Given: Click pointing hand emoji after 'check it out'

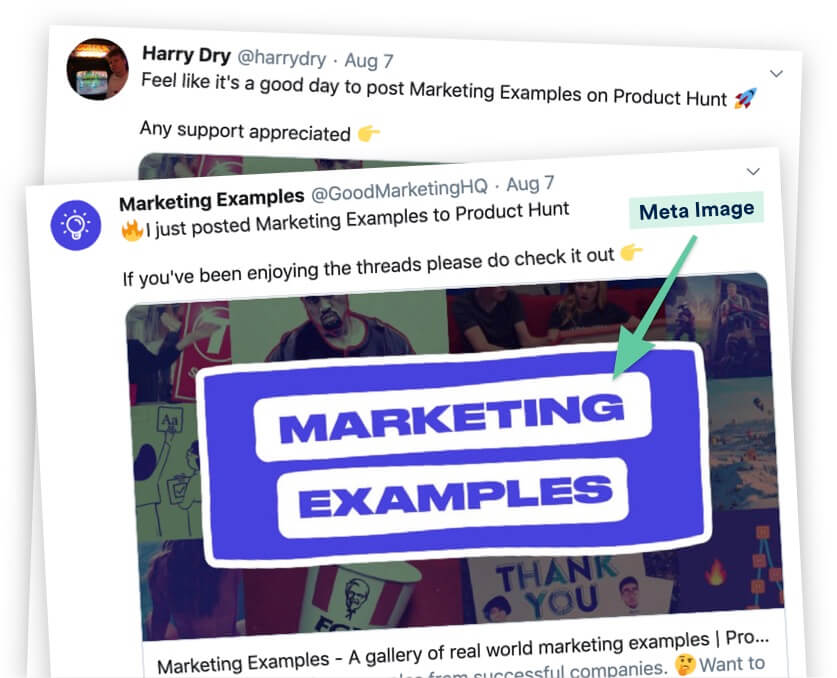Looking at the screenshot, I should pos(631,252).
